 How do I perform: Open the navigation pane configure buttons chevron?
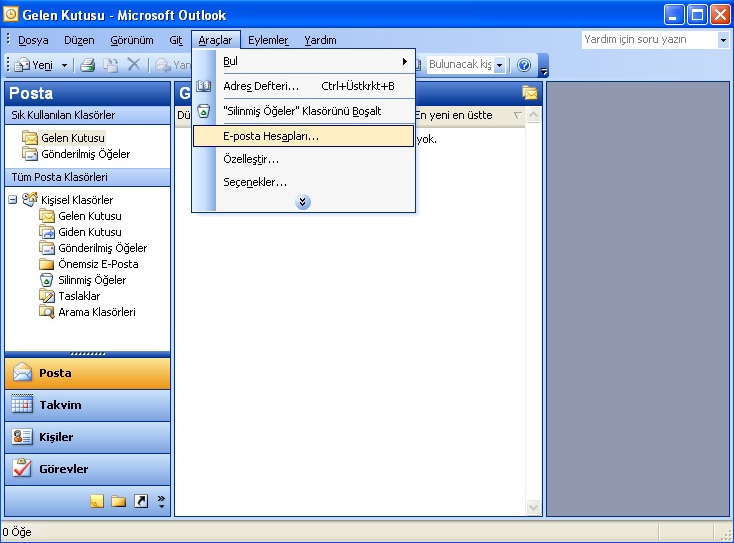point(161,501)
